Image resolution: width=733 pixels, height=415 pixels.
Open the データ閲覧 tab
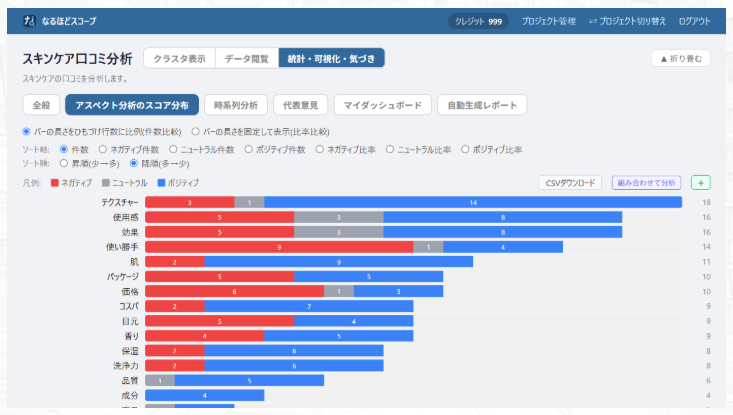click(x=247, y=58)
